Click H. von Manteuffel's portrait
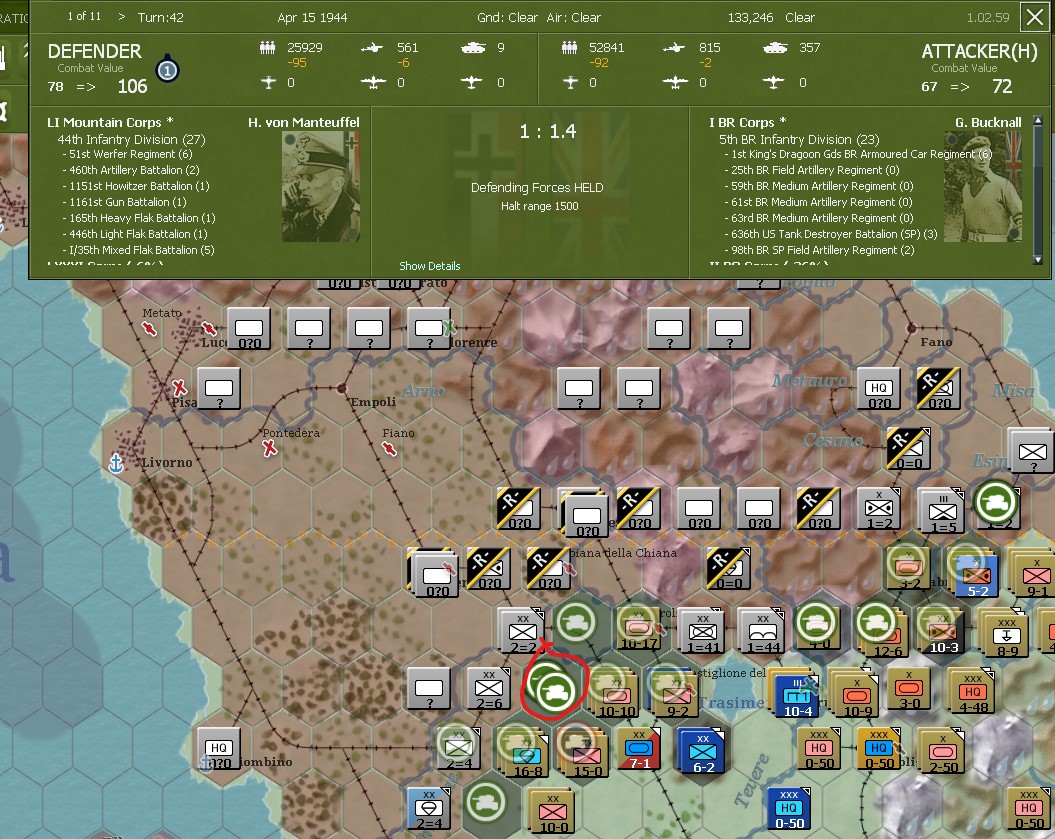The height and width of the screenshot is (839, 1055). click(x=321, y=186)
